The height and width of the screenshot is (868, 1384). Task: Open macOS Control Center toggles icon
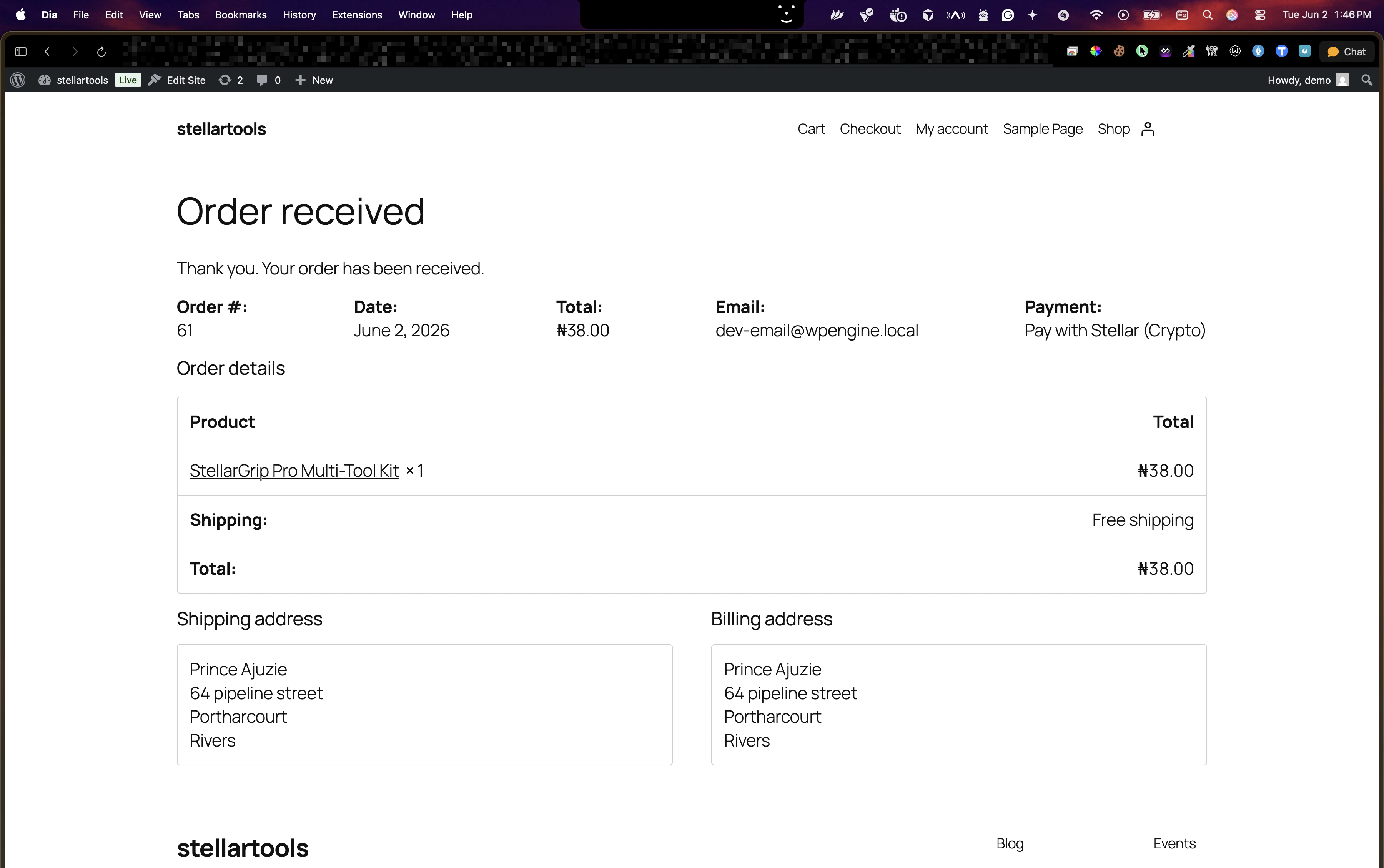1260,15
